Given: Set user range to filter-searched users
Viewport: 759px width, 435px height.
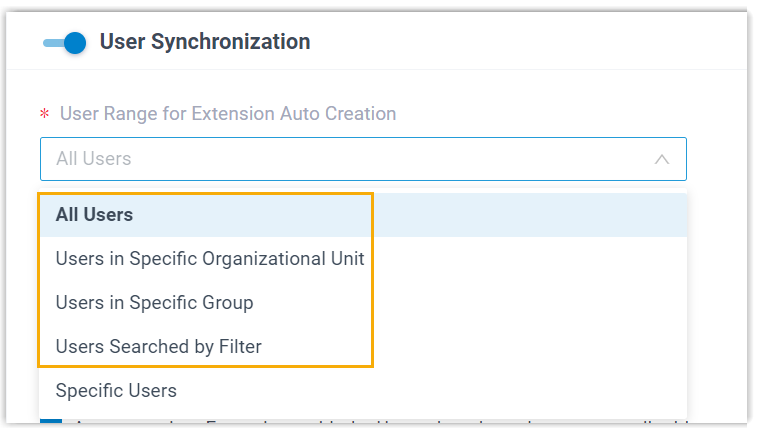Looking at the screenshot, I should 158,347.
